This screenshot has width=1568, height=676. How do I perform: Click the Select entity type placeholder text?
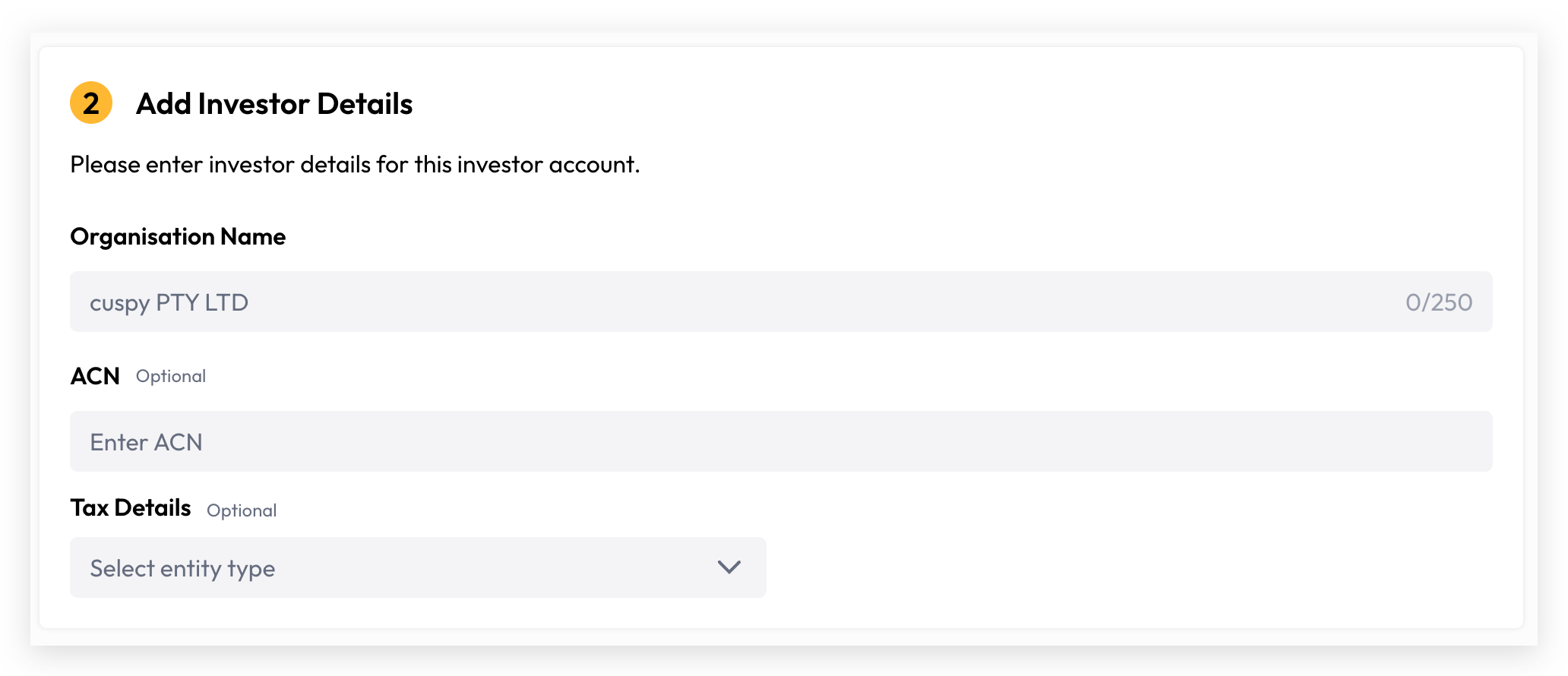click(x=182, y=569)
